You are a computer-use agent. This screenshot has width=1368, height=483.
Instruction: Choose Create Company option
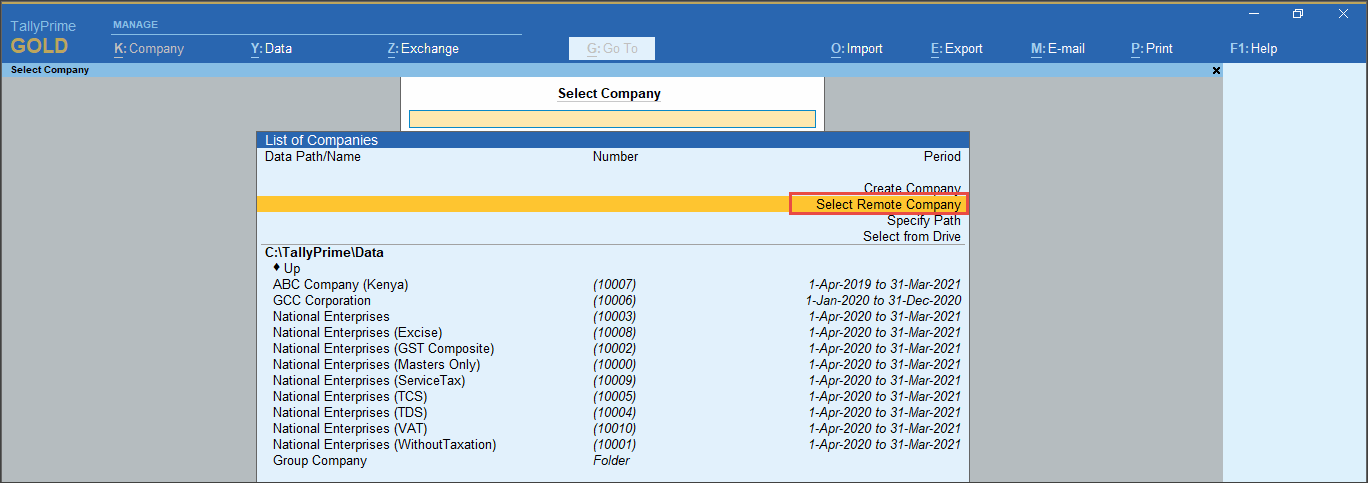pos(912,188)
